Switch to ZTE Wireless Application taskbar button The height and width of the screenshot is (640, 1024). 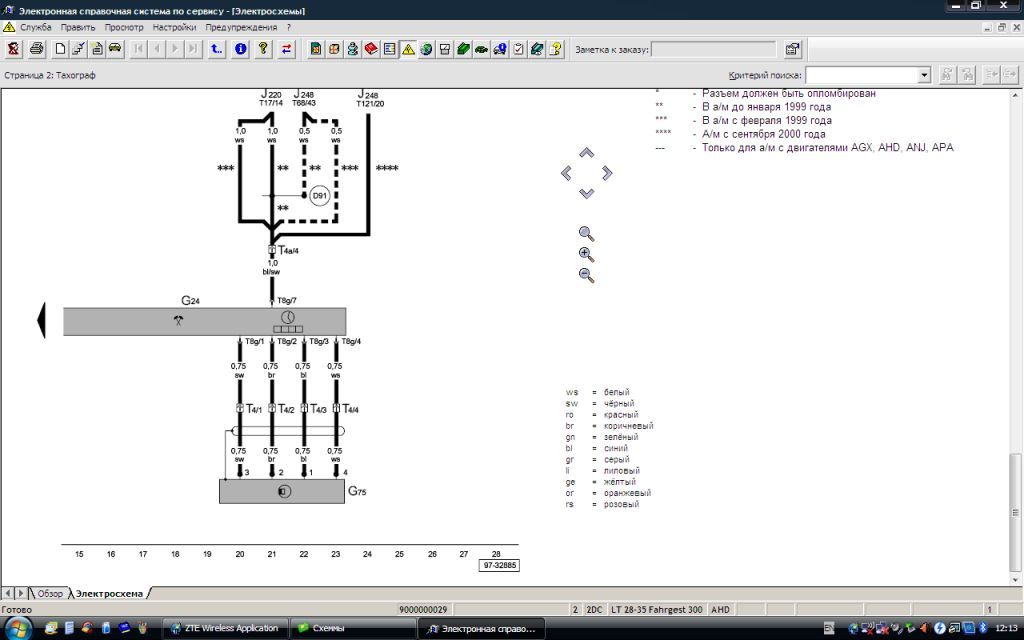pos(225,628)
